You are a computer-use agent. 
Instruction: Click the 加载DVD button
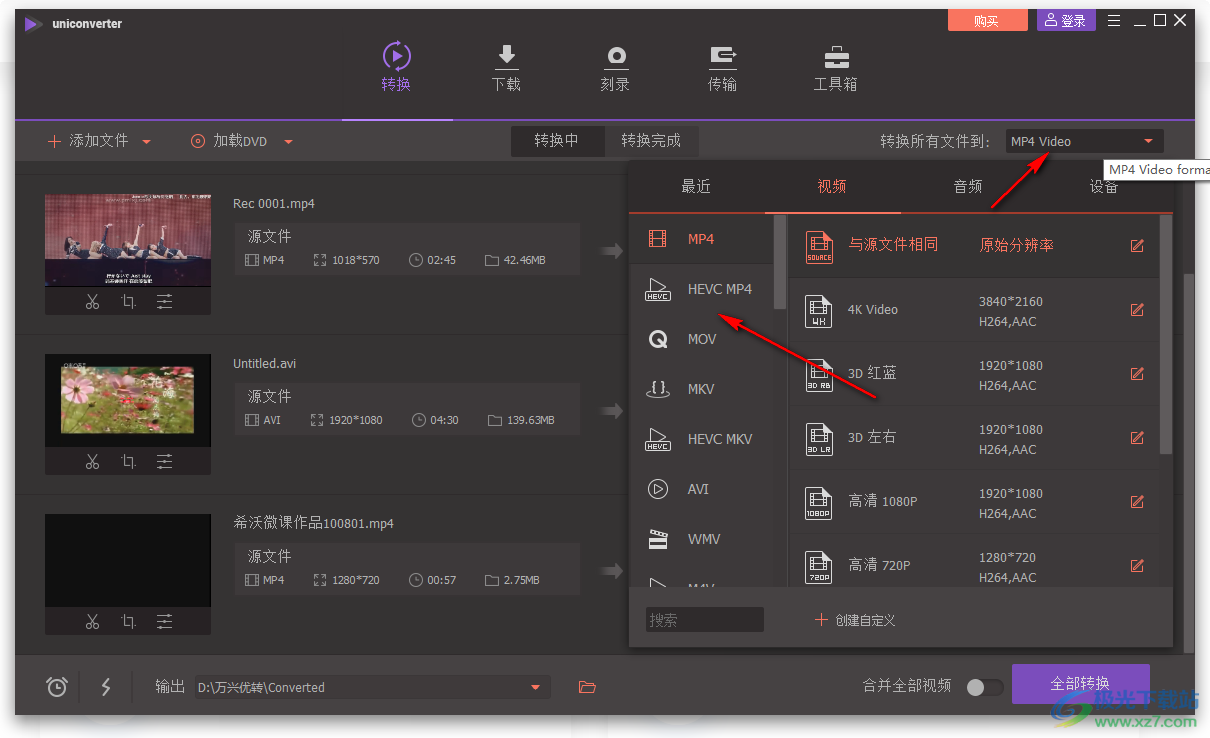229,141
